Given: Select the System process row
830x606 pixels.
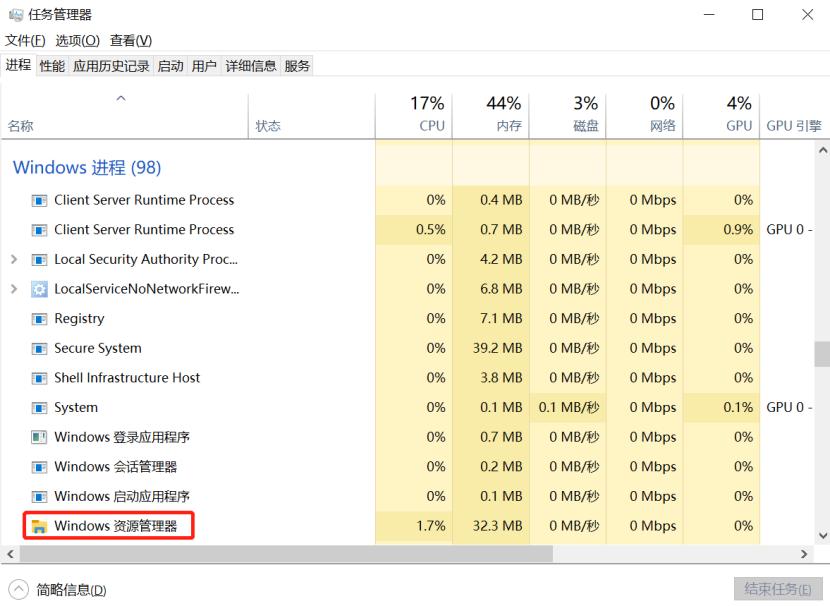Looking at the screenshot, I should 150,407.
